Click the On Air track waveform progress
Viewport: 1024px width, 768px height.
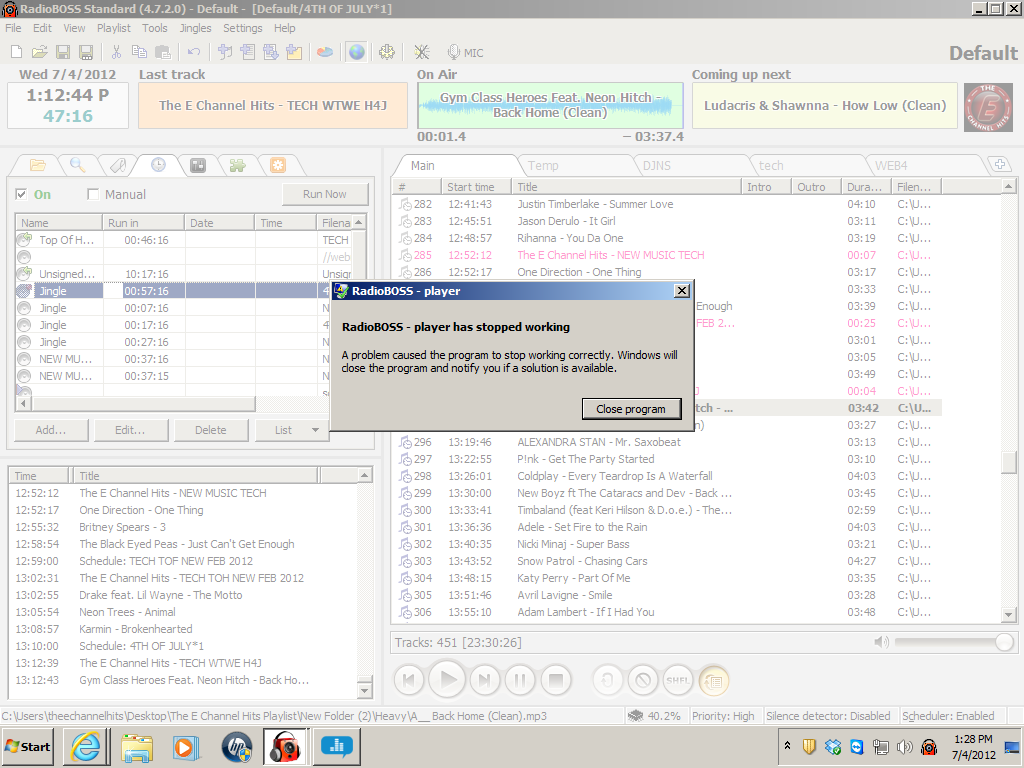[x=550, y=105]
